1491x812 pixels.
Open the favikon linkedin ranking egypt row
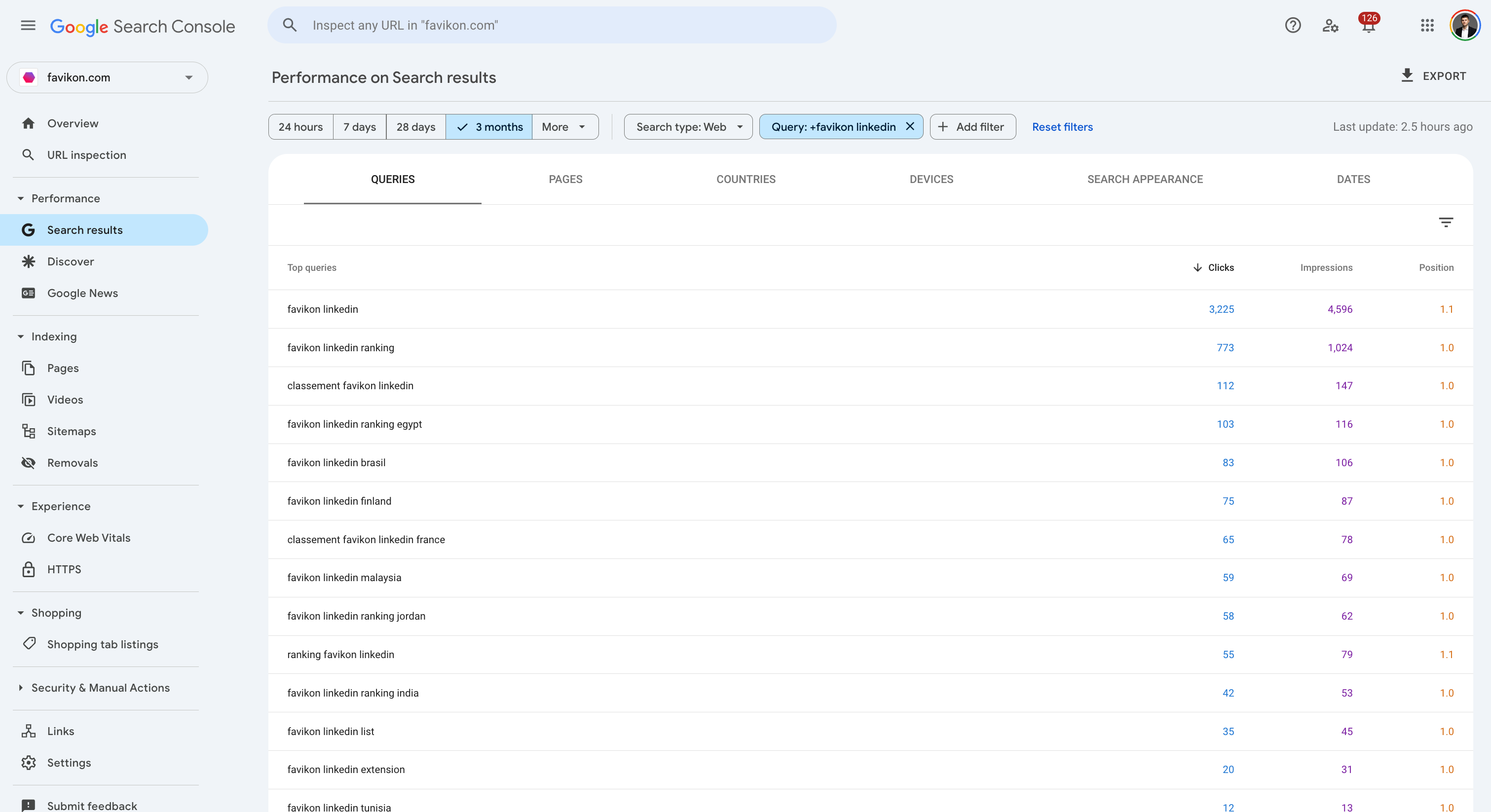tap(870, 424)
